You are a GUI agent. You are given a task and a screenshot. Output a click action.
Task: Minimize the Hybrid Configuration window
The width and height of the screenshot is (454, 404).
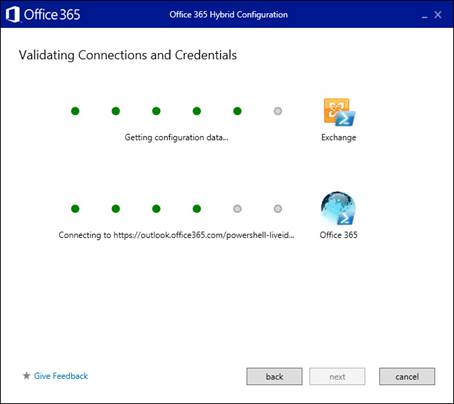(425, 15)
